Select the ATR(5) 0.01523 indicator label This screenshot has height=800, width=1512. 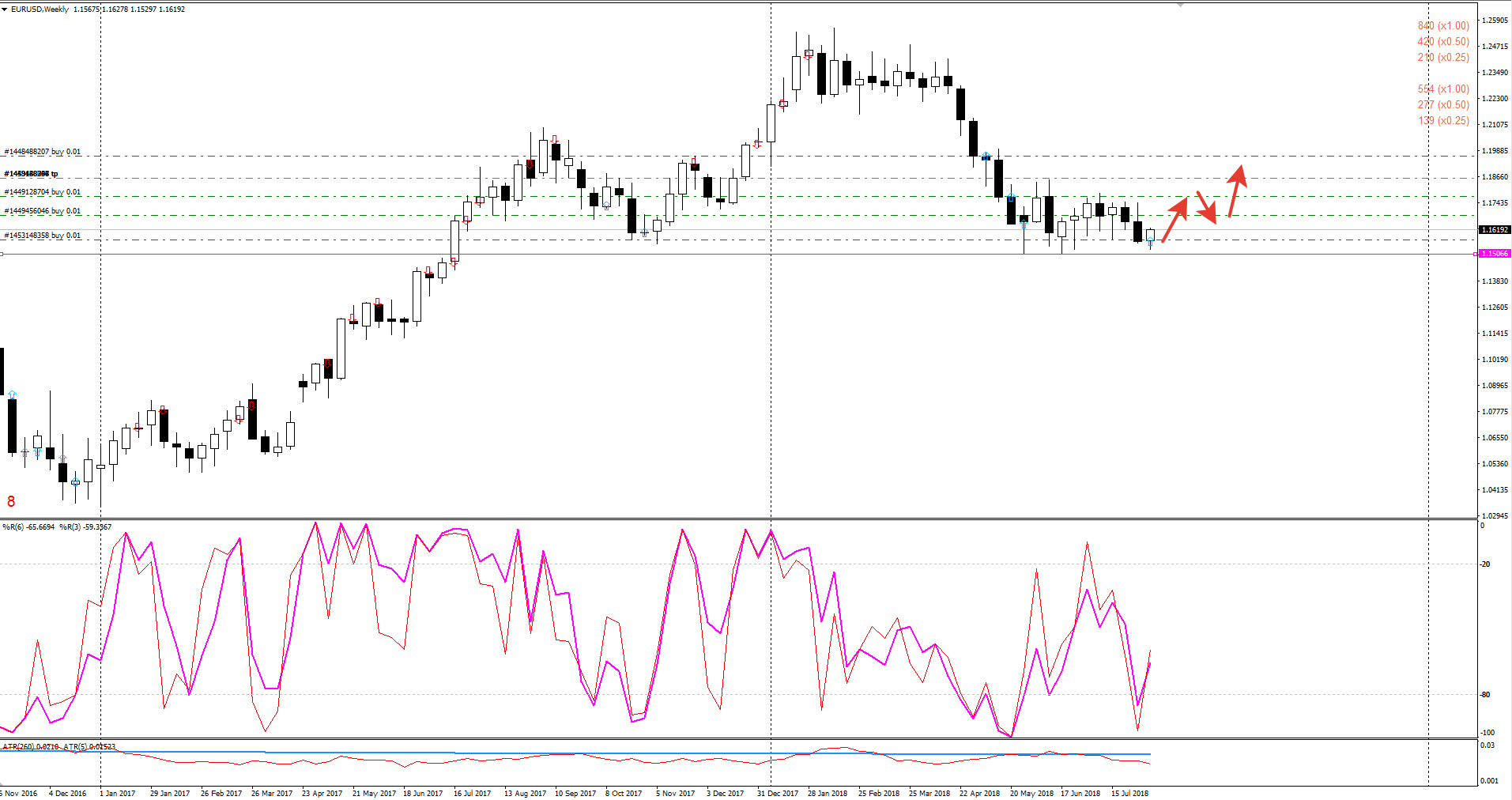click(x=89, y=747)
